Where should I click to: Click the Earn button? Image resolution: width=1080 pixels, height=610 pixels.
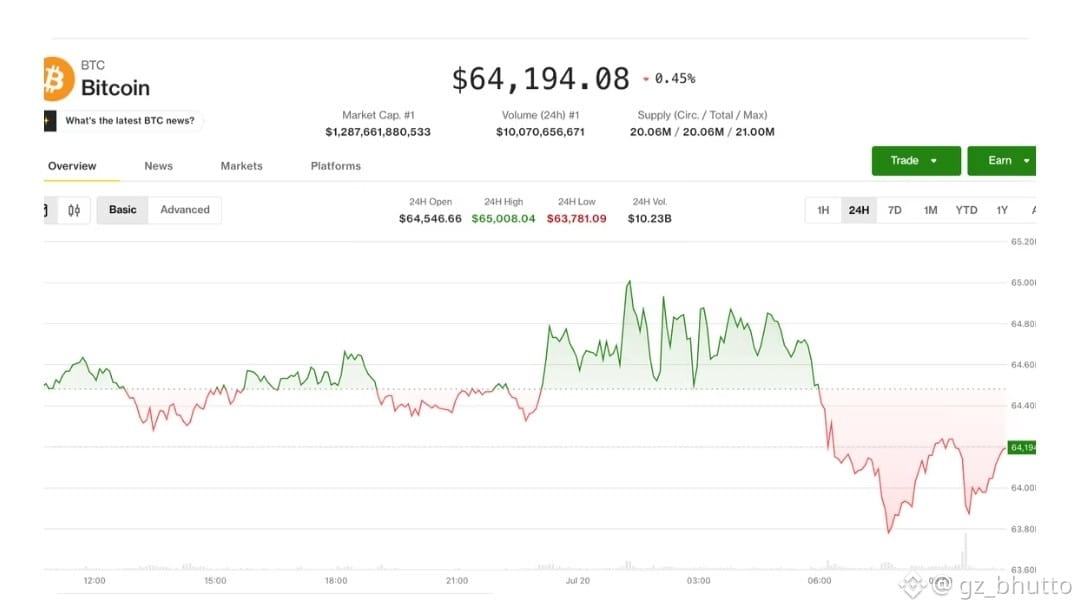(x=1001, y=160)
